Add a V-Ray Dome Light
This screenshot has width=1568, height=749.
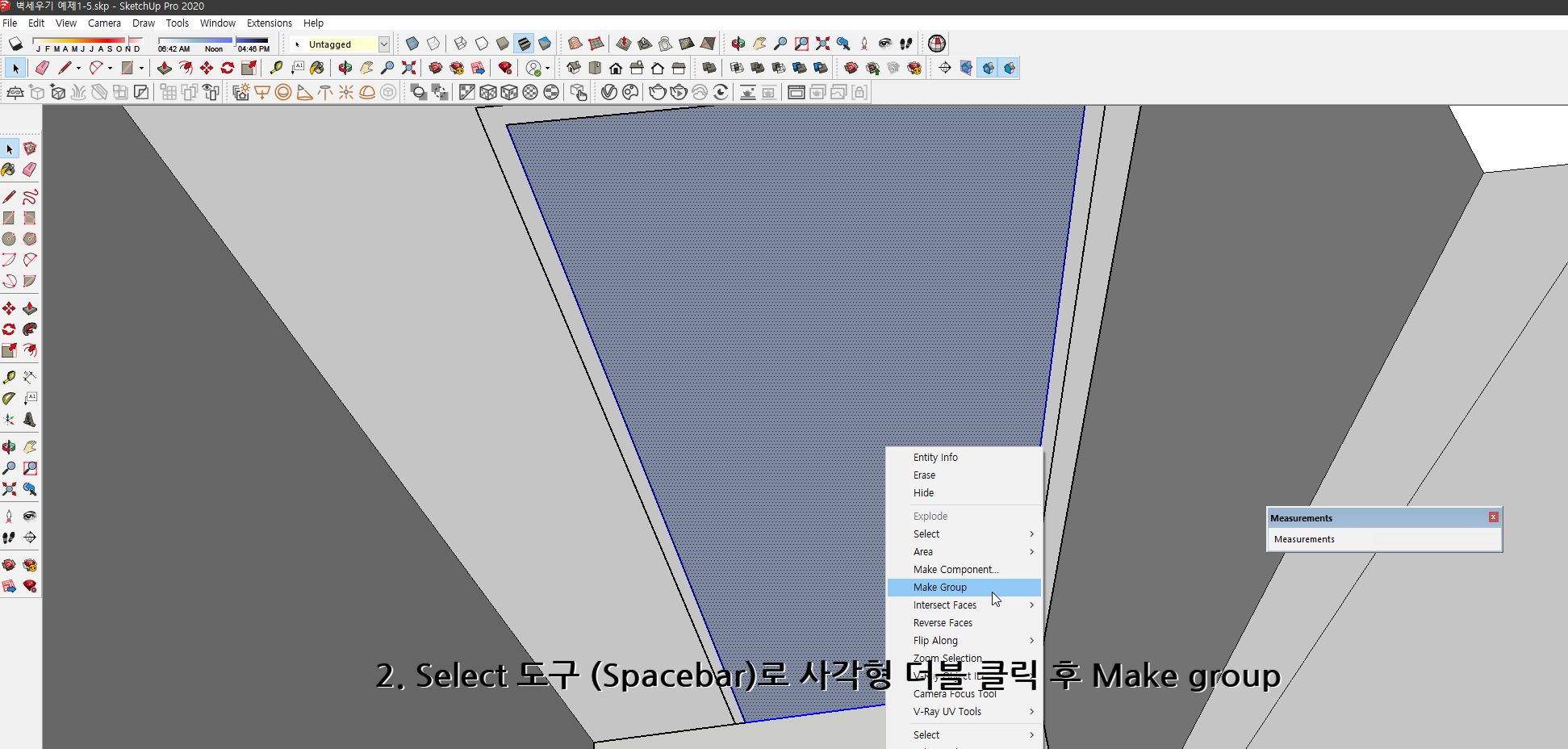tap(367, 93)
